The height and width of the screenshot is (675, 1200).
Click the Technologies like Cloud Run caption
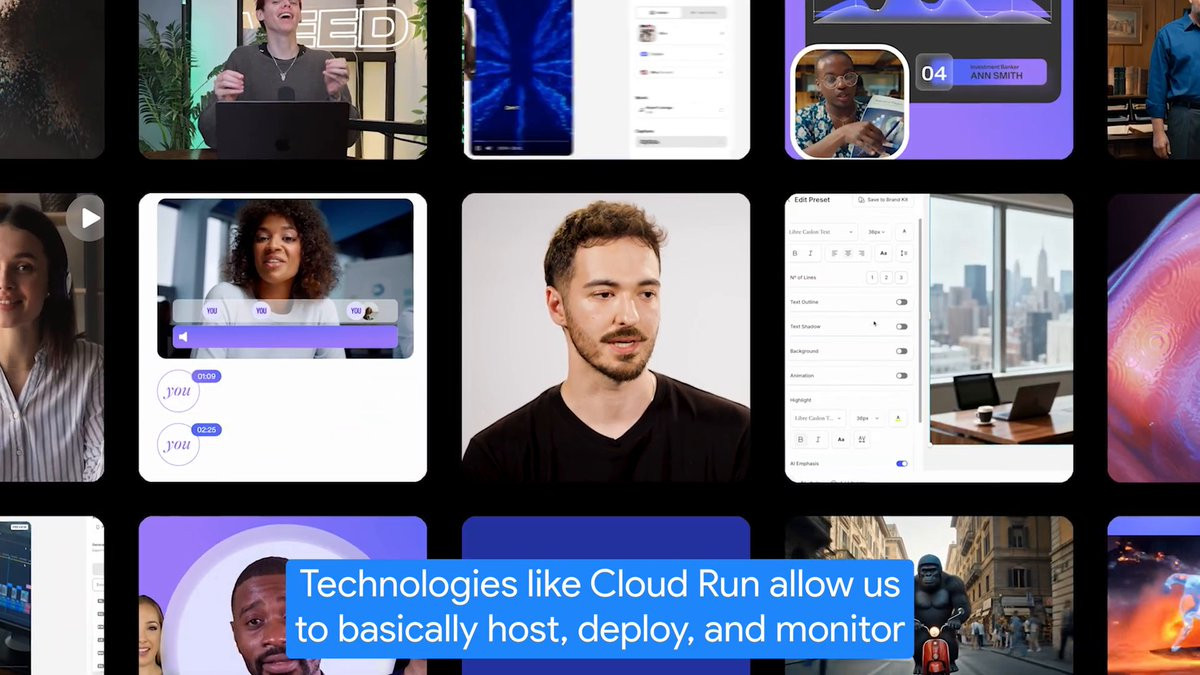tap(600, 608)
